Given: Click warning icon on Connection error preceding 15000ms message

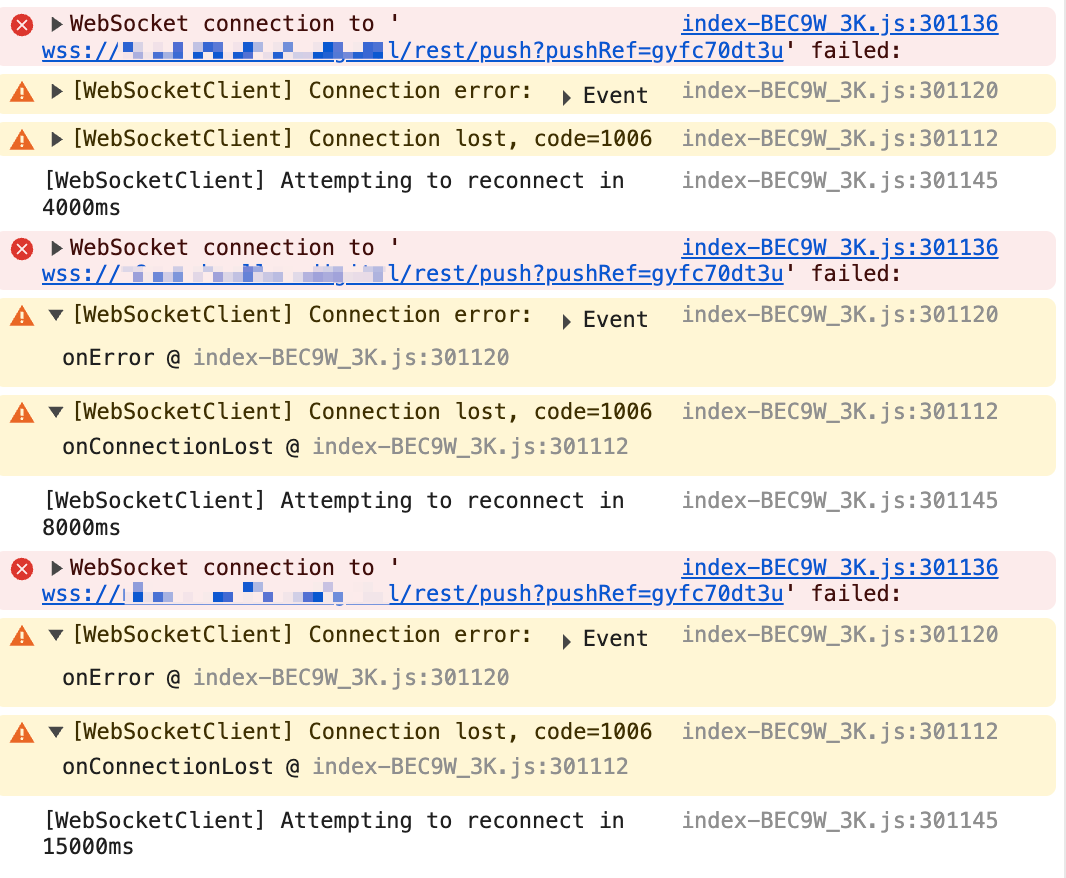Looking at the screenshot, I should 22,636.
